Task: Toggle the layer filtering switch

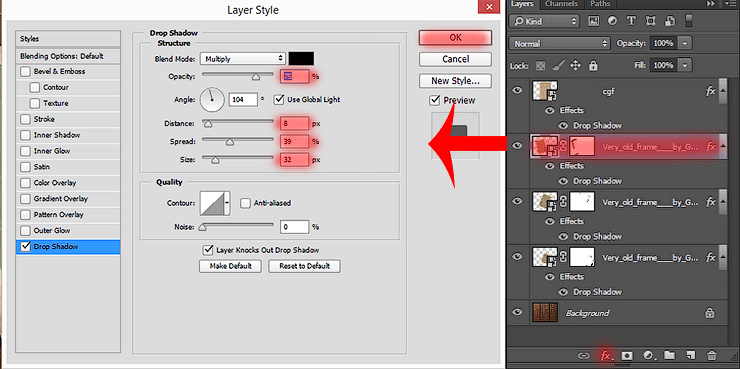Action: [689, 21]
